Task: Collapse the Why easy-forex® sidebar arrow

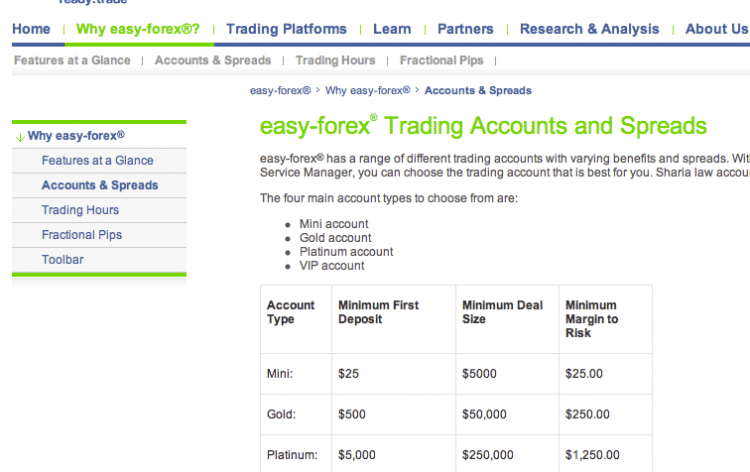Action: click(x=20, y=138)
